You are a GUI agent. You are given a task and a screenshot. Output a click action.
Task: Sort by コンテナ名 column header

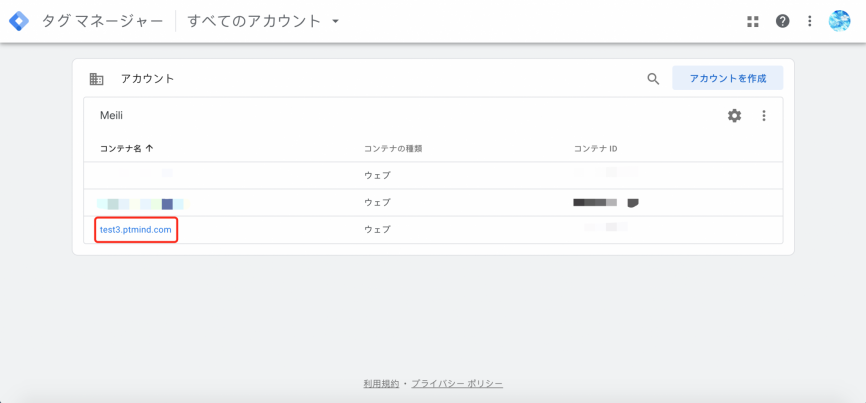(126, 149)
